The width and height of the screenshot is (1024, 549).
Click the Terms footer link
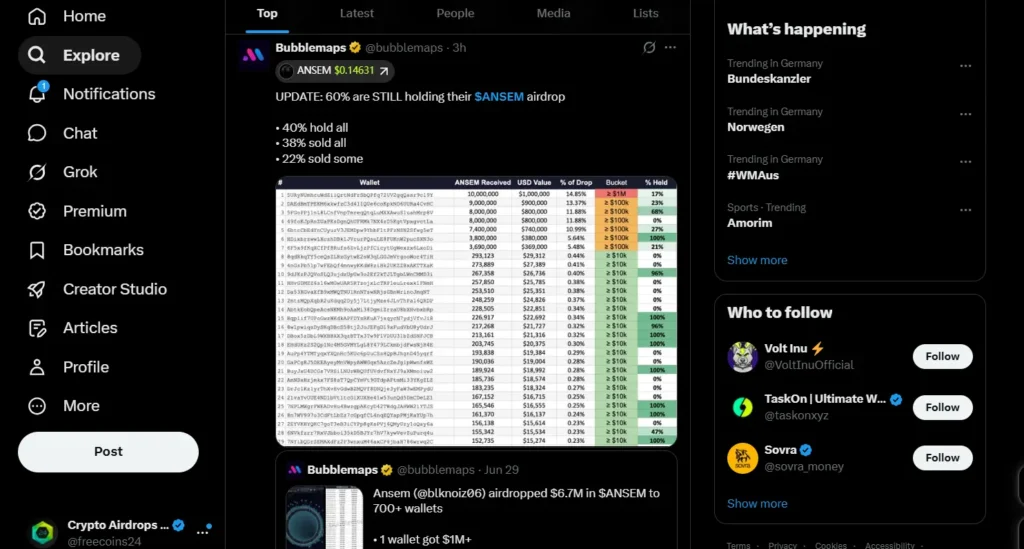click(x=739, y=545)
